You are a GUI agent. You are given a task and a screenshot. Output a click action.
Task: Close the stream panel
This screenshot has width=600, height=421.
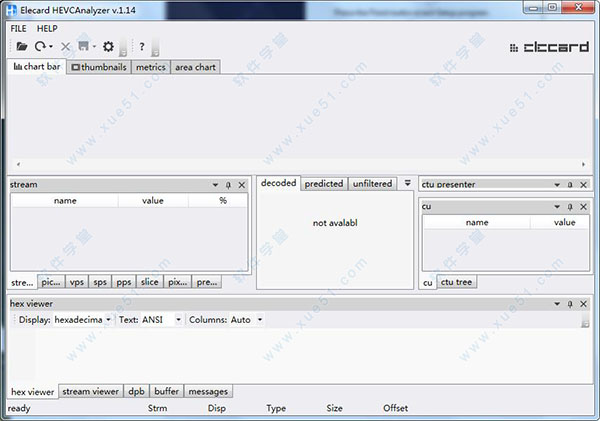click(x=242, y=185)
